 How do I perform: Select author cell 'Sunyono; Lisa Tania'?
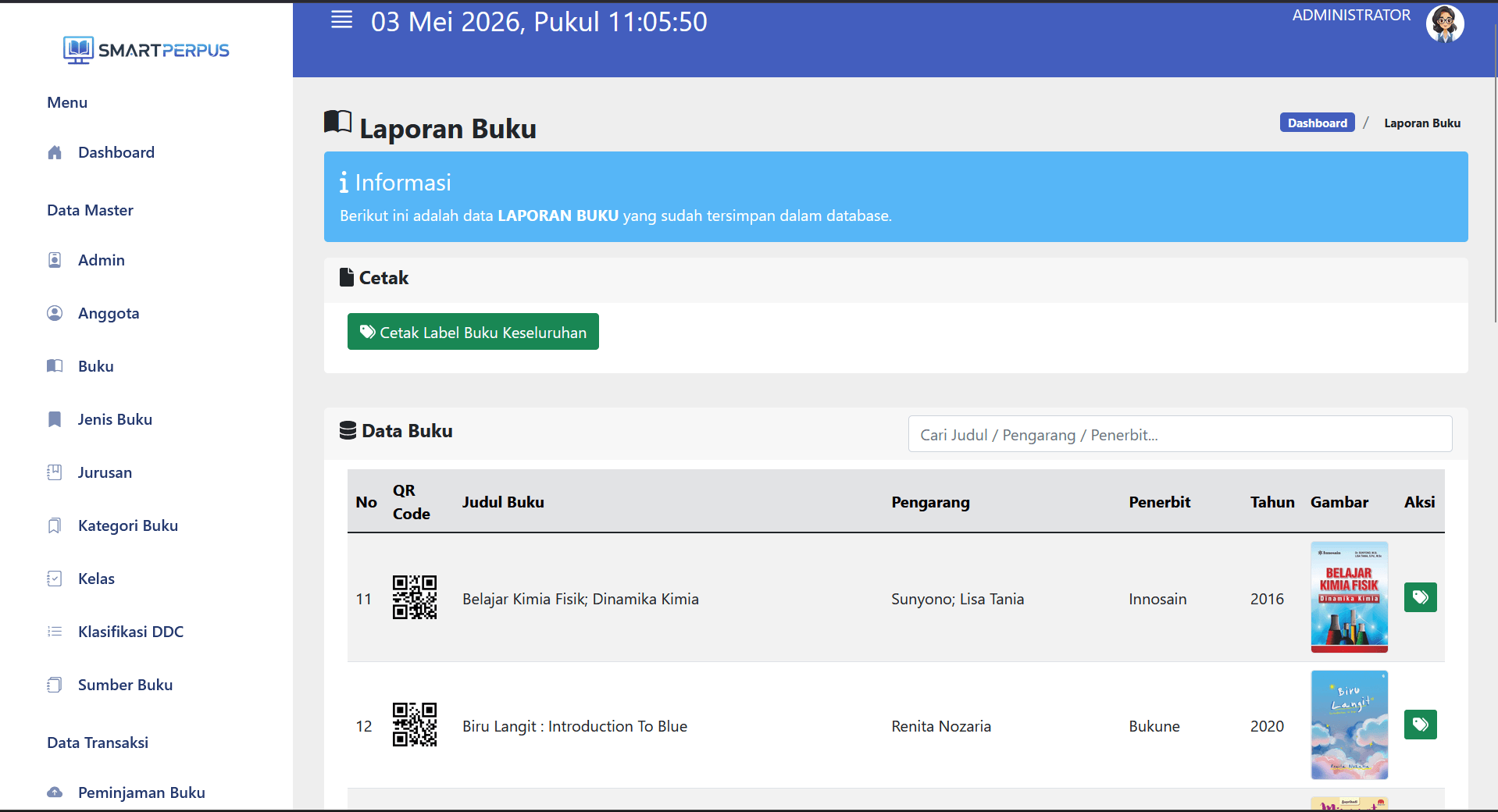tap(958, 599)
